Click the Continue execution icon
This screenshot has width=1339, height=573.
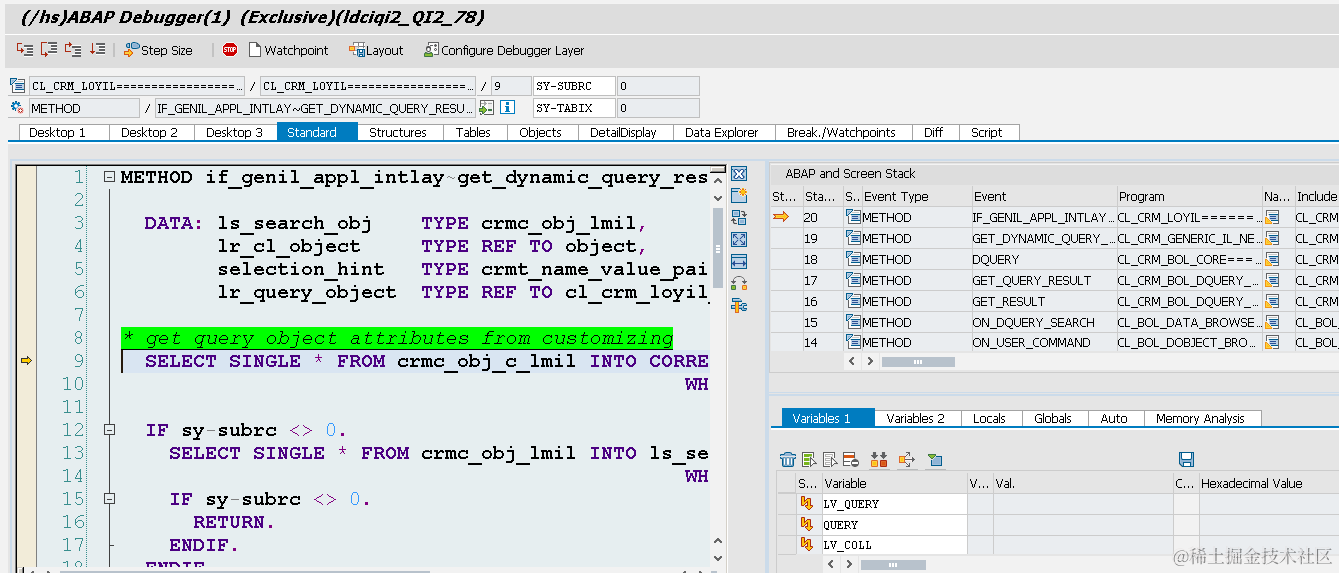pyautogui.click(x=97, y=49)
